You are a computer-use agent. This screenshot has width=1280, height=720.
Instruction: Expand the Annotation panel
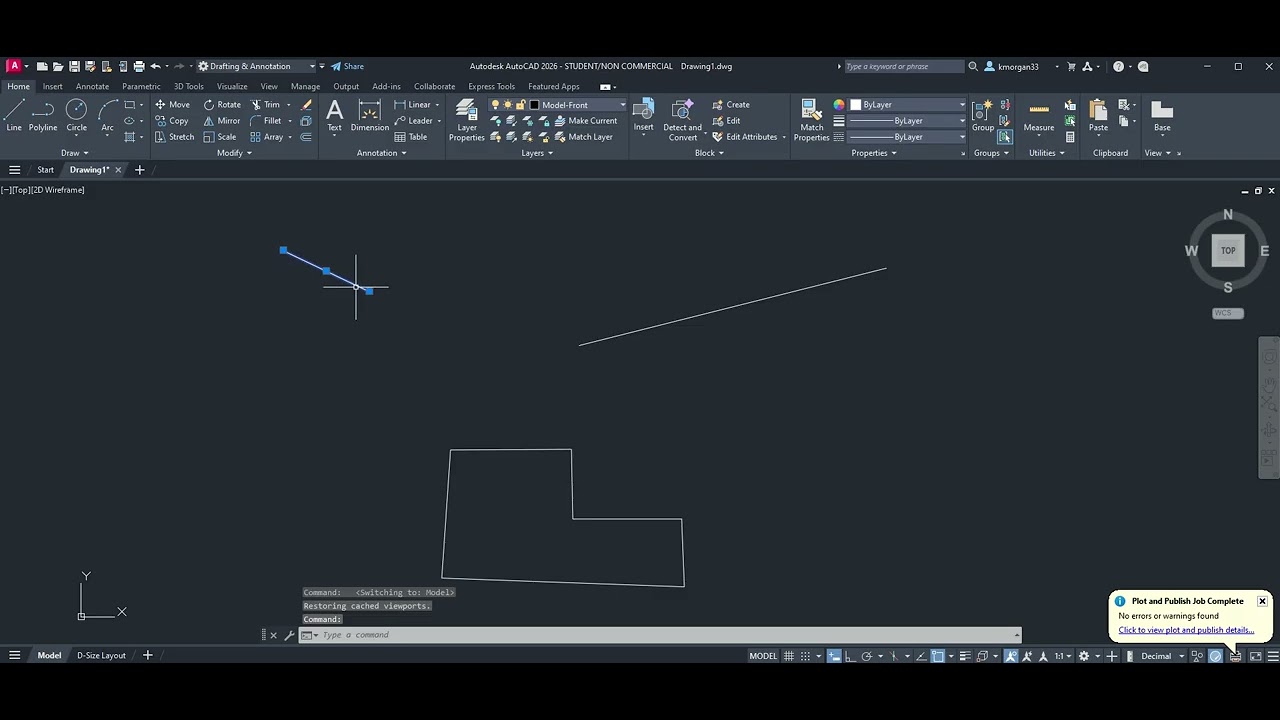click(381, 153)
